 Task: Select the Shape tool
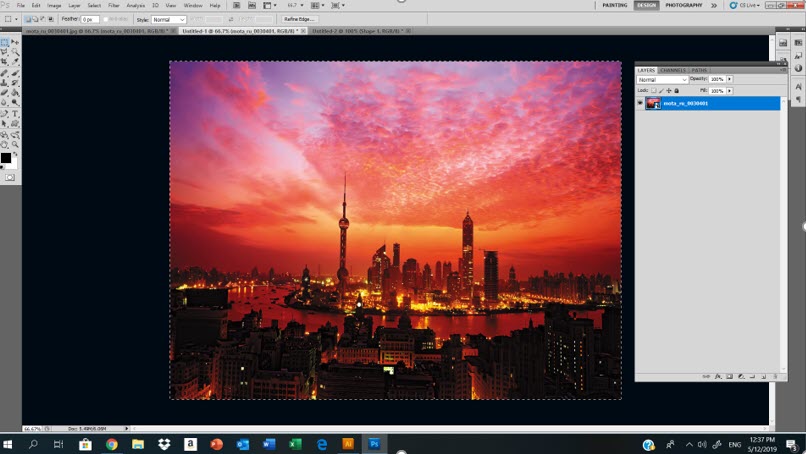pos(15,123)
